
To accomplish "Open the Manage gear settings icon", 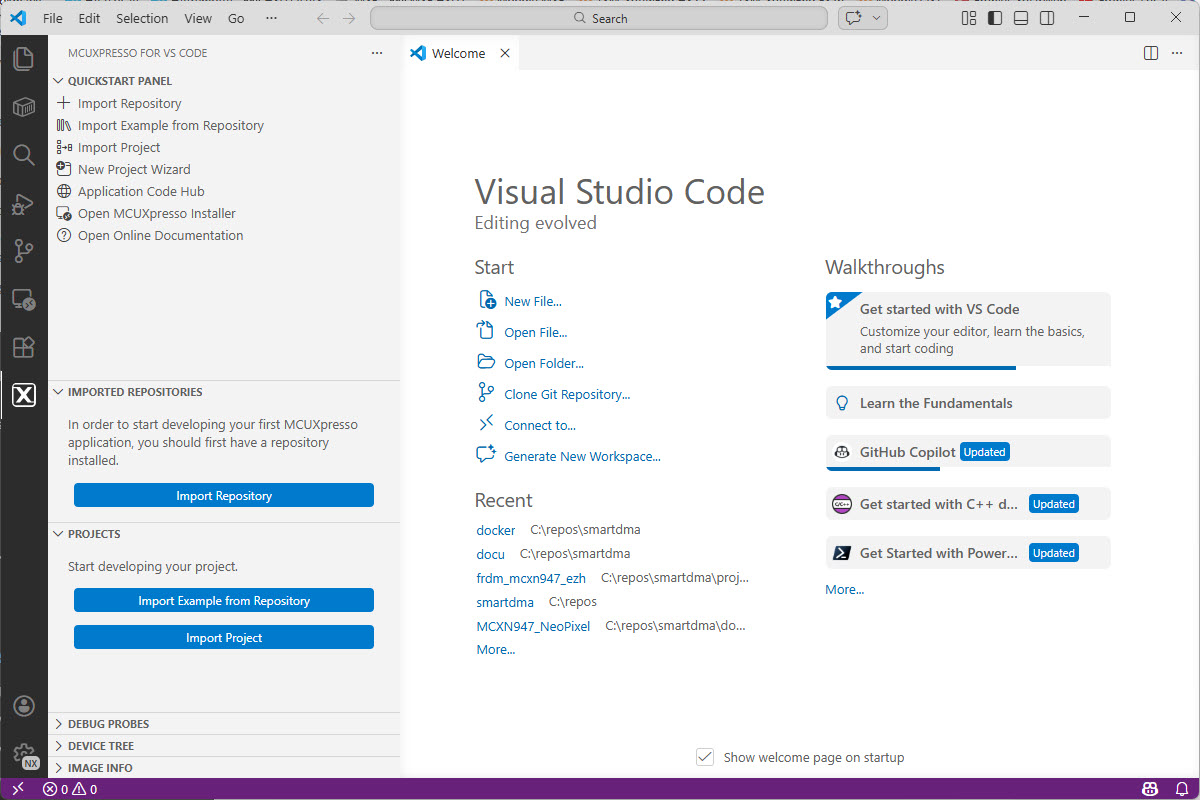I will coord(23,755).
